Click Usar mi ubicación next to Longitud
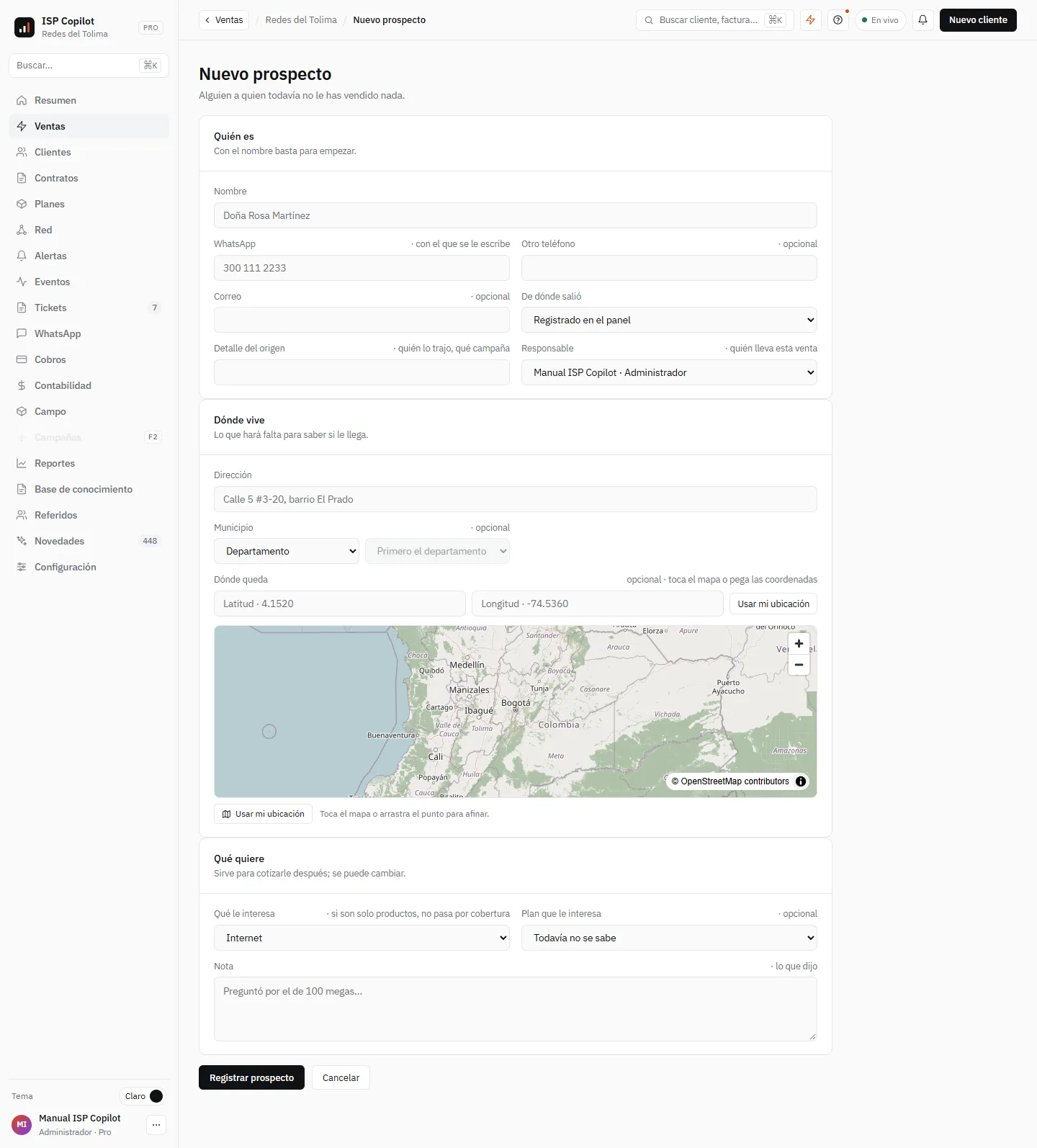Viewport: 1037px width, 1148px height. (773, 604)
